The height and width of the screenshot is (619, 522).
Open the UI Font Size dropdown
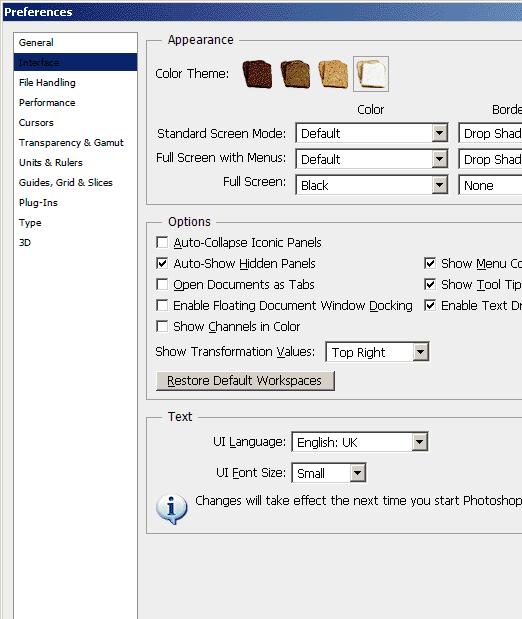click(x=329, y=473)
